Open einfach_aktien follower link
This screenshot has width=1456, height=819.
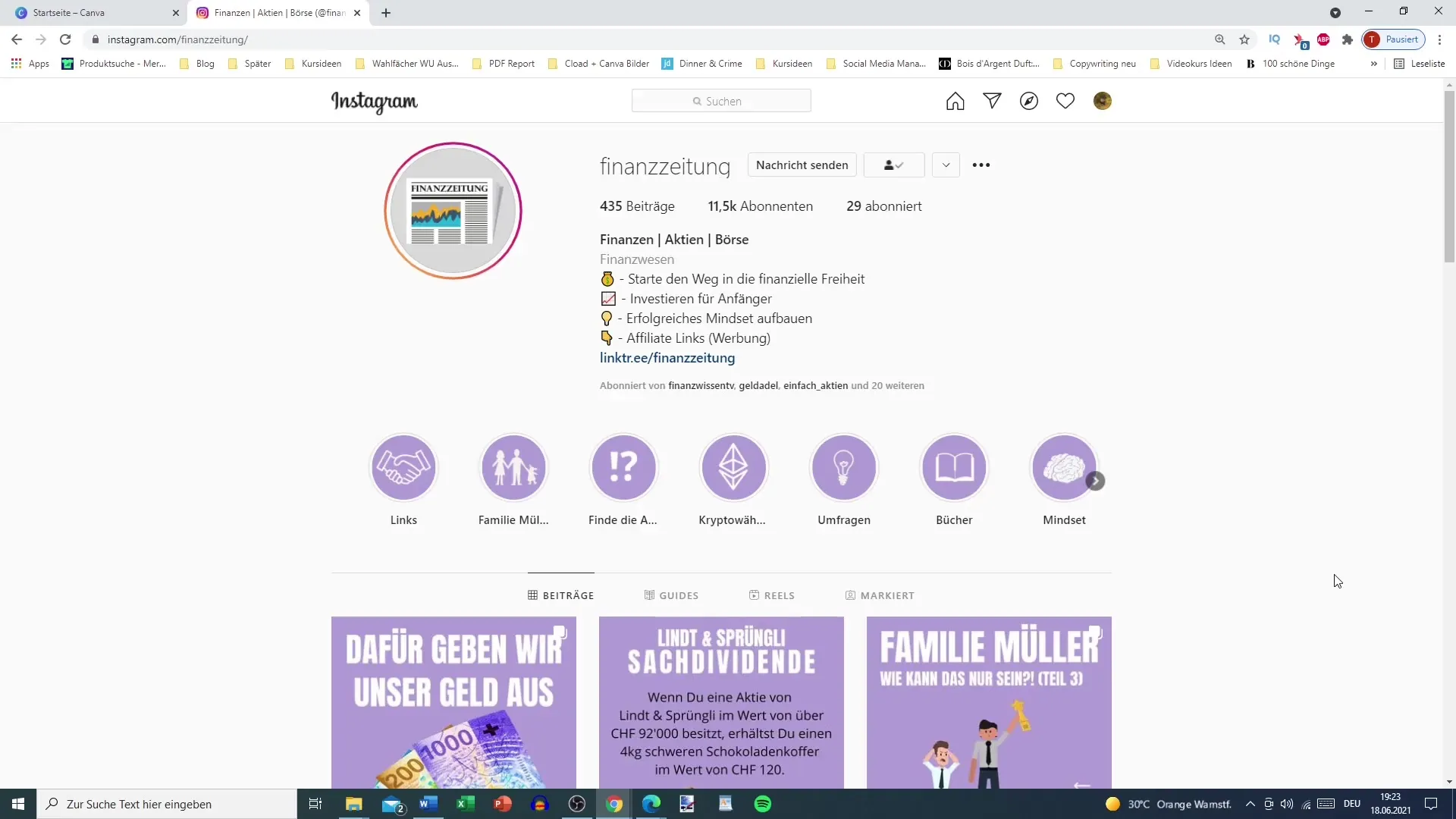(x=815, y=386)
